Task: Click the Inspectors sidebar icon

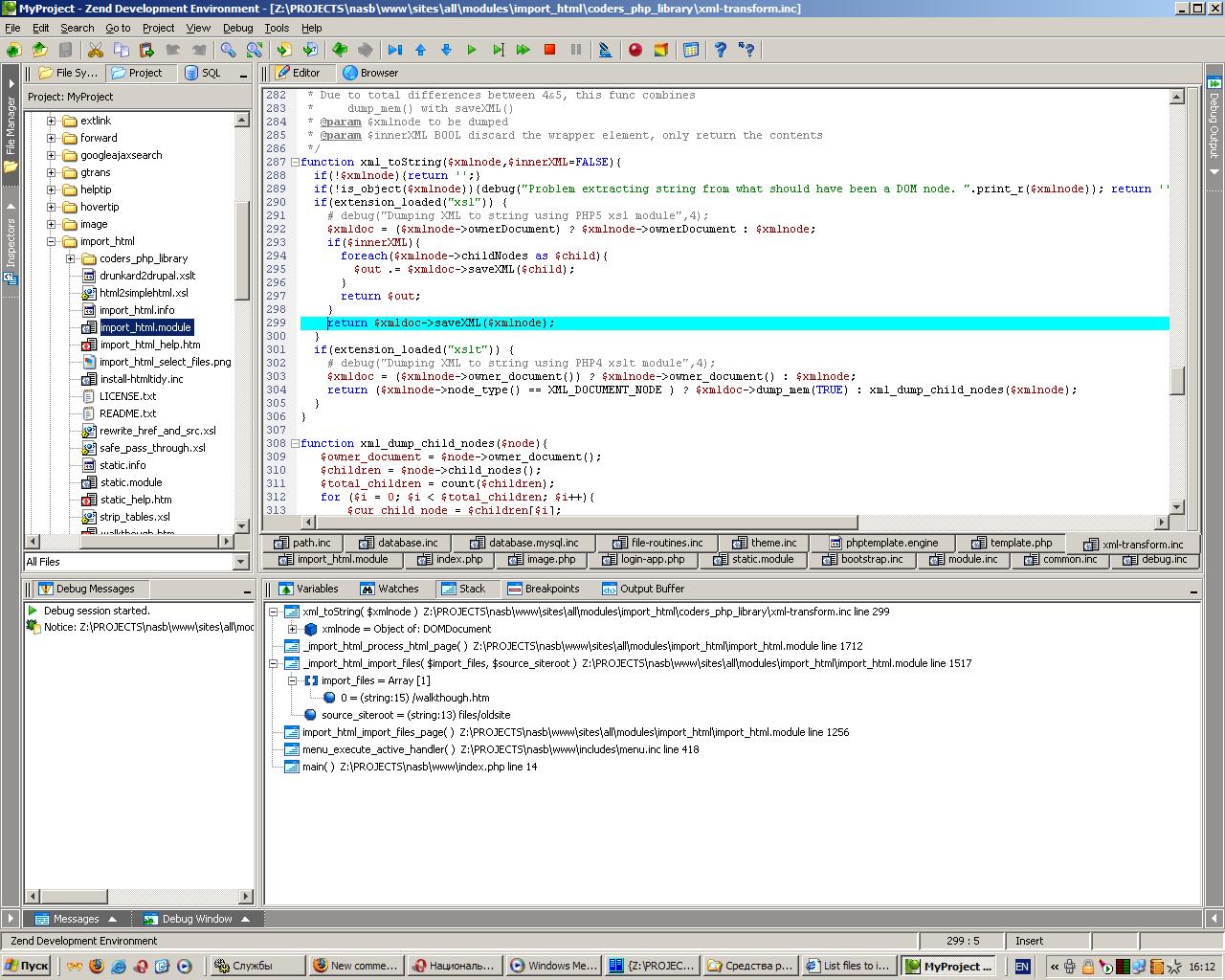Action: 11,278
